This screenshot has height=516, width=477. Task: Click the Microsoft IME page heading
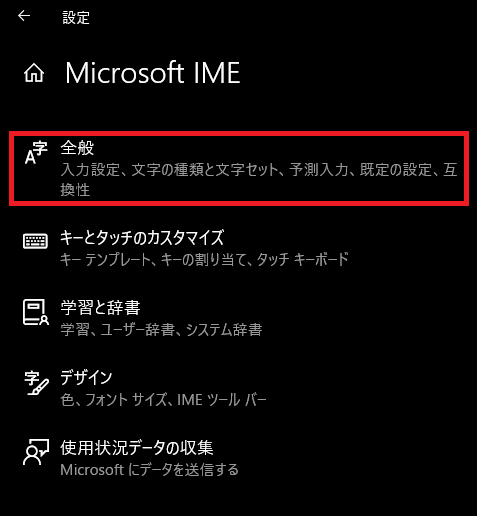(x=153, y=73)
